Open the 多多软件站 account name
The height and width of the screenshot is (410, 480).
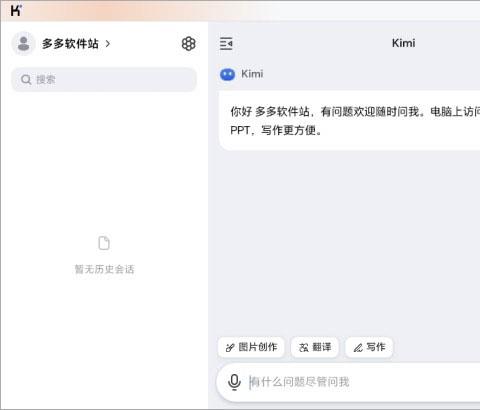click(x=70, y=43)
